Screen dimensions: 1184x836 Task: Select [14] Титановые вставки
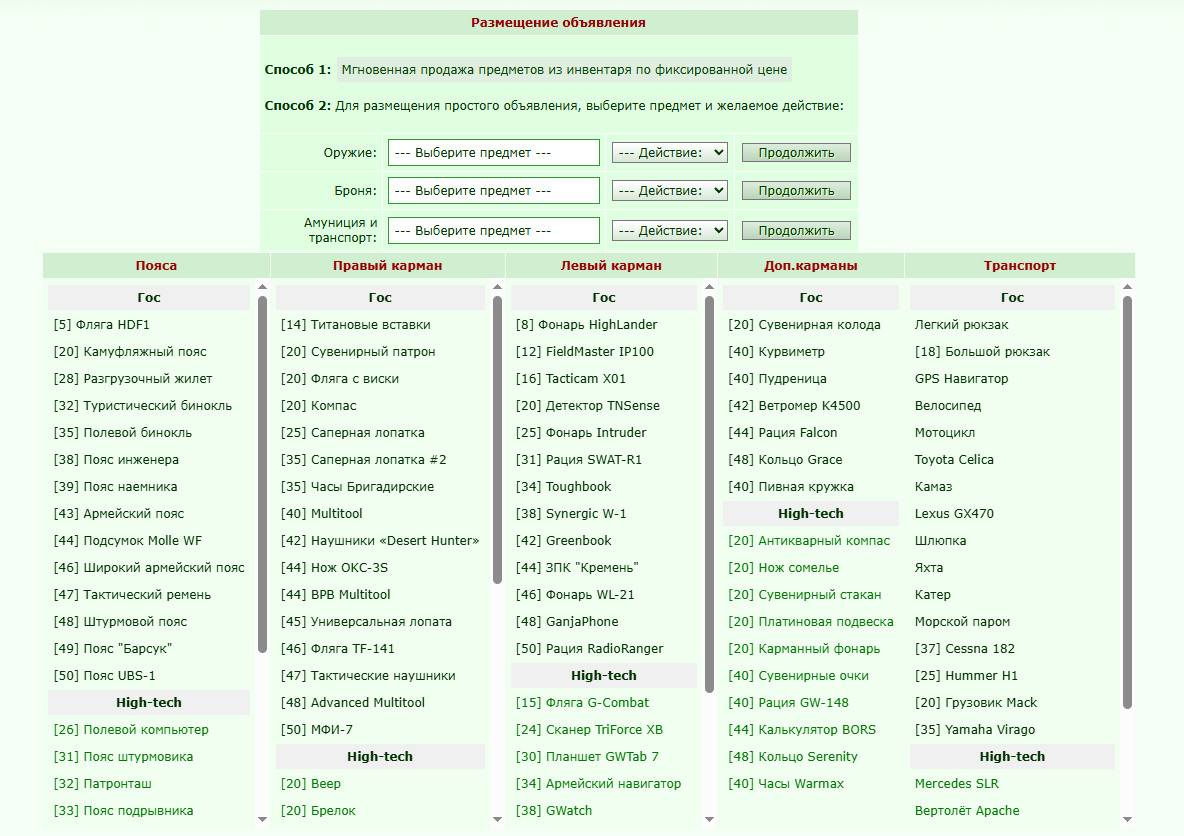pos(356,325)
